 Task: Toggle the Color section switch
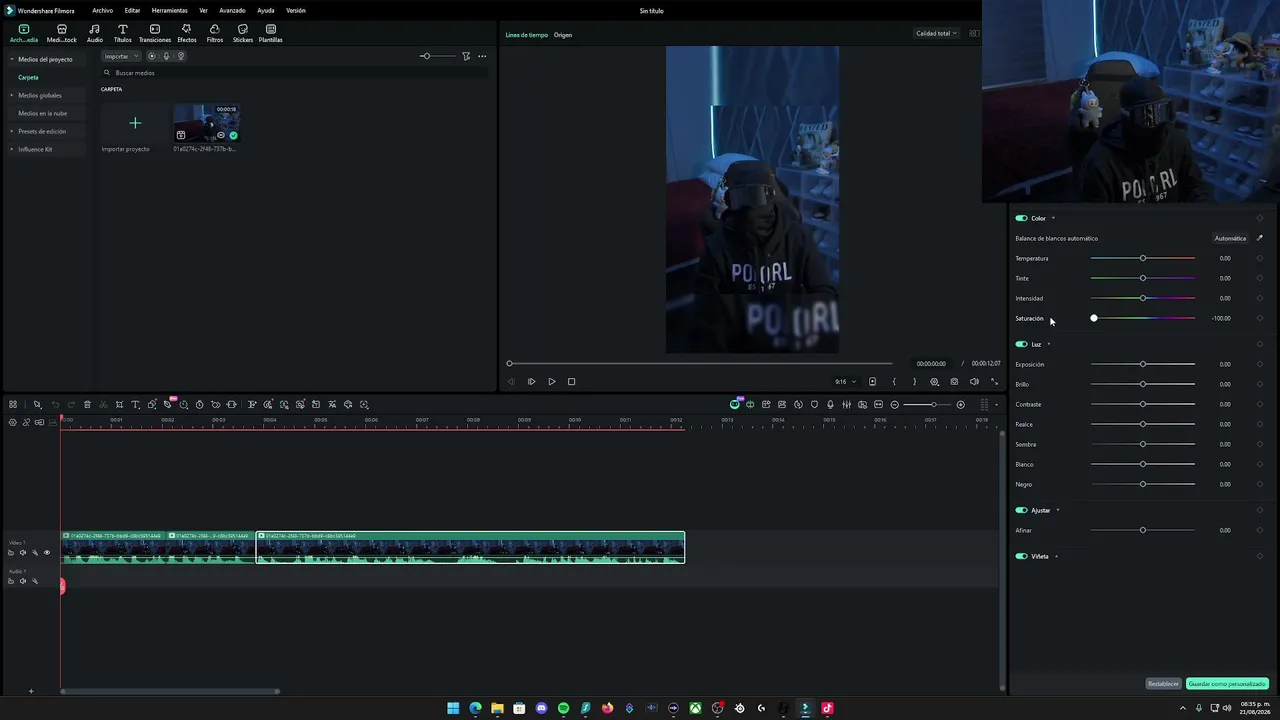tap(1021, 218)
